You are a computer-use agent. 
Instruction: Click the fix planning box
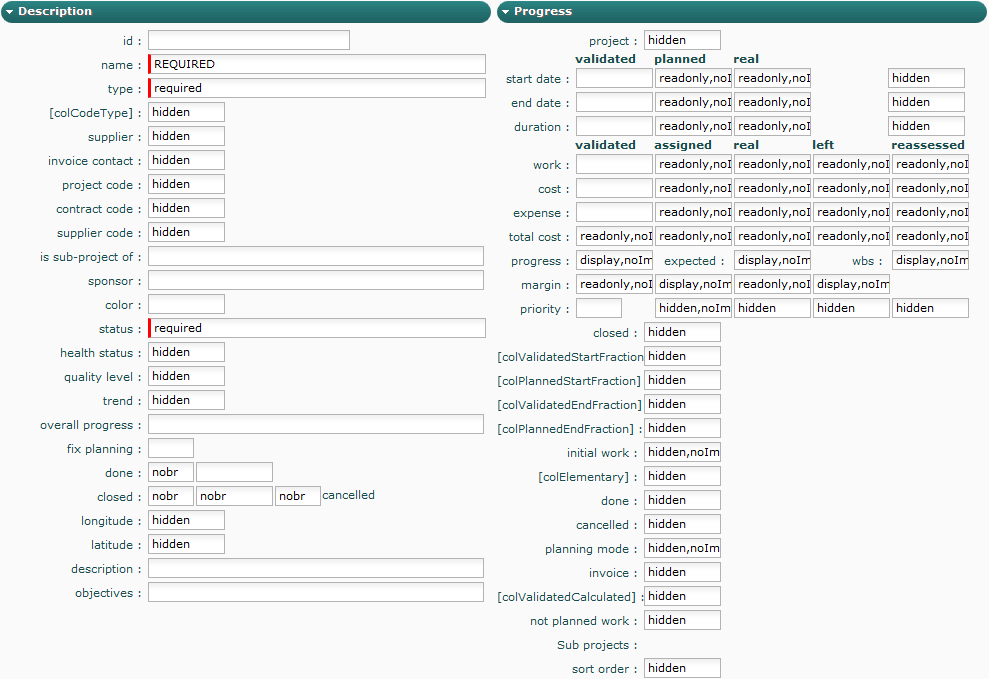[170, 448]
